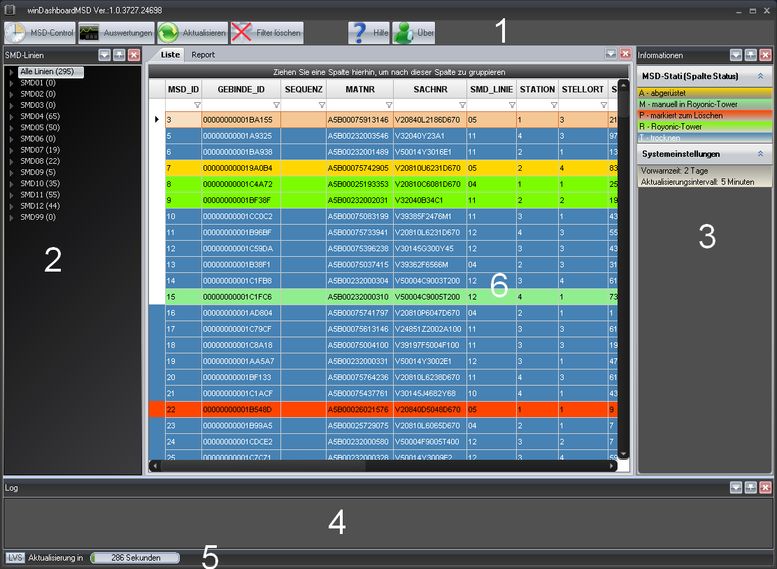Refresh data with the Aktualisieren button

point(192,33)
